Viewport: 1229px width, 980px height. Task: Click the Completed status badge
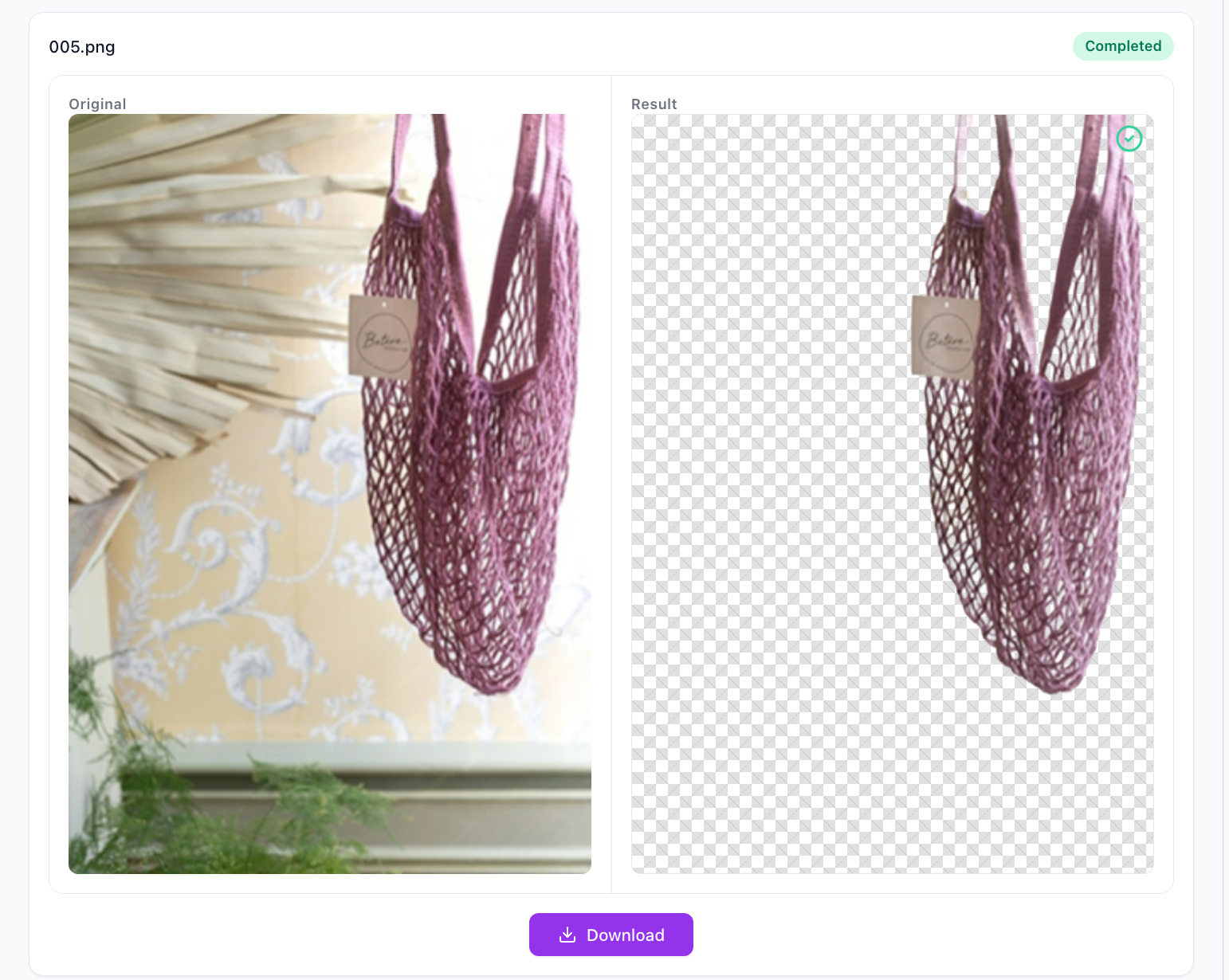click(x=1122, y=46)
